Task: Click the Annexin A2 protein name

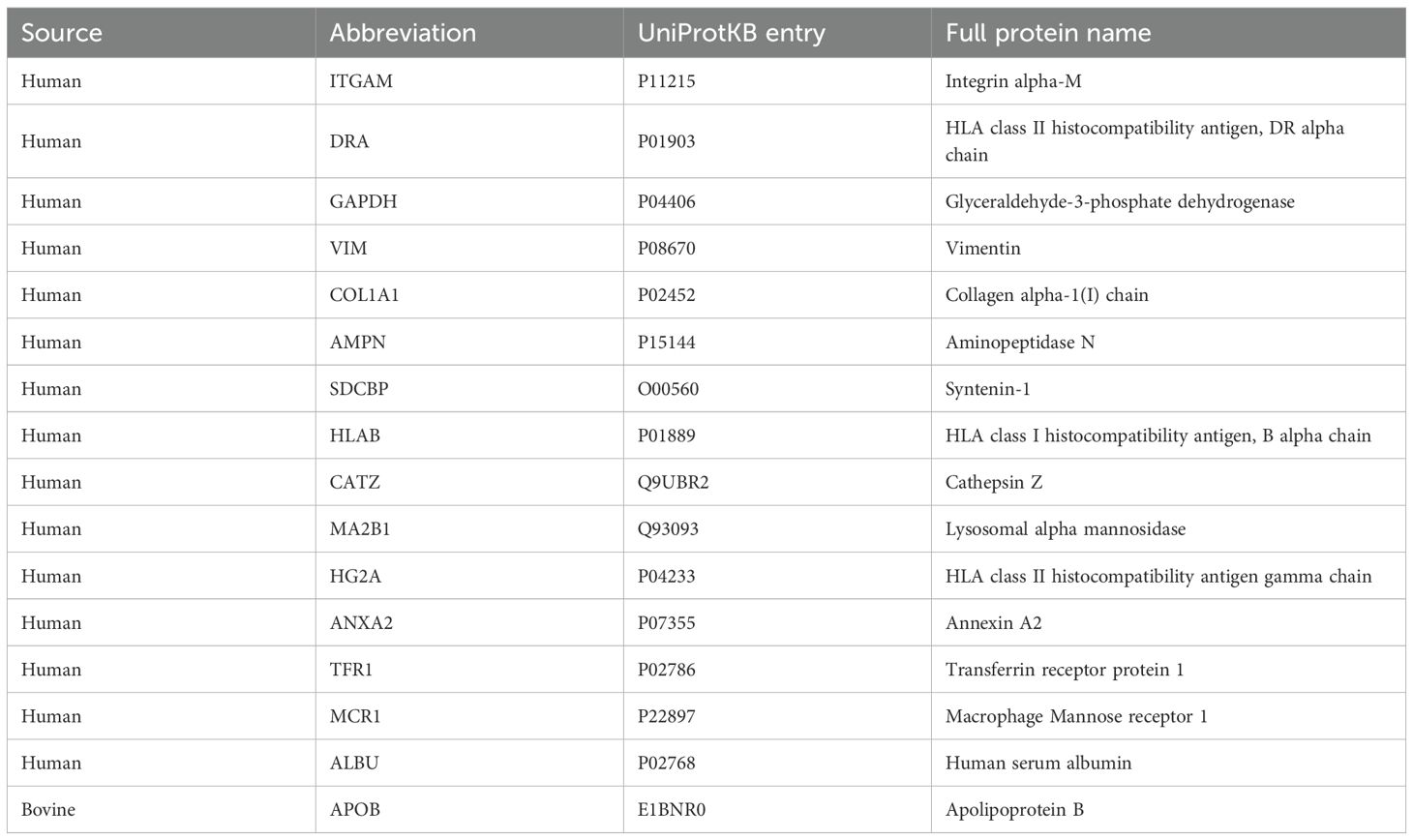Action: click(x=993, y=623)
